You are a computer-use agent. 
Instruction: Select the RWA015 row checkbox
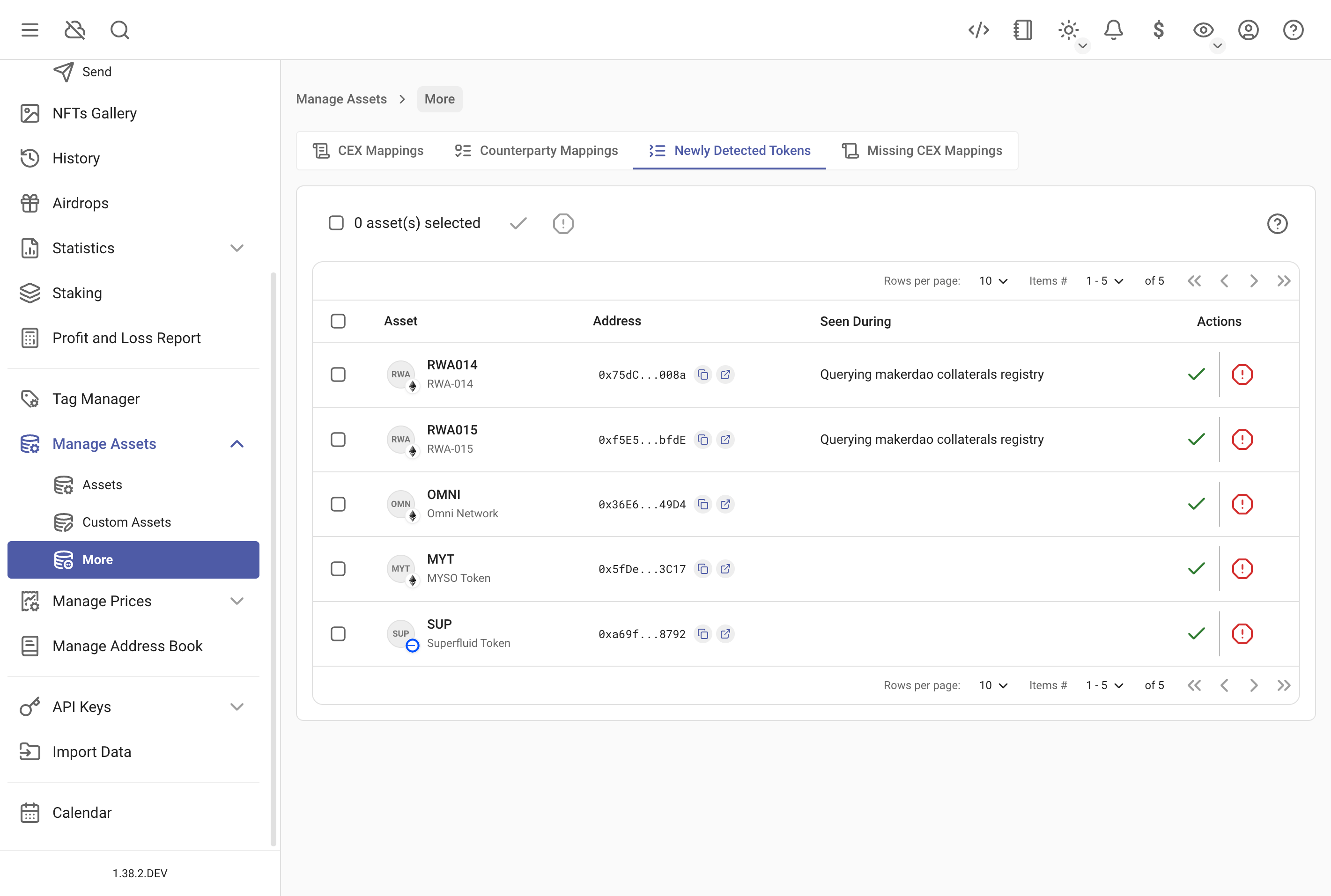pos(338,440)
